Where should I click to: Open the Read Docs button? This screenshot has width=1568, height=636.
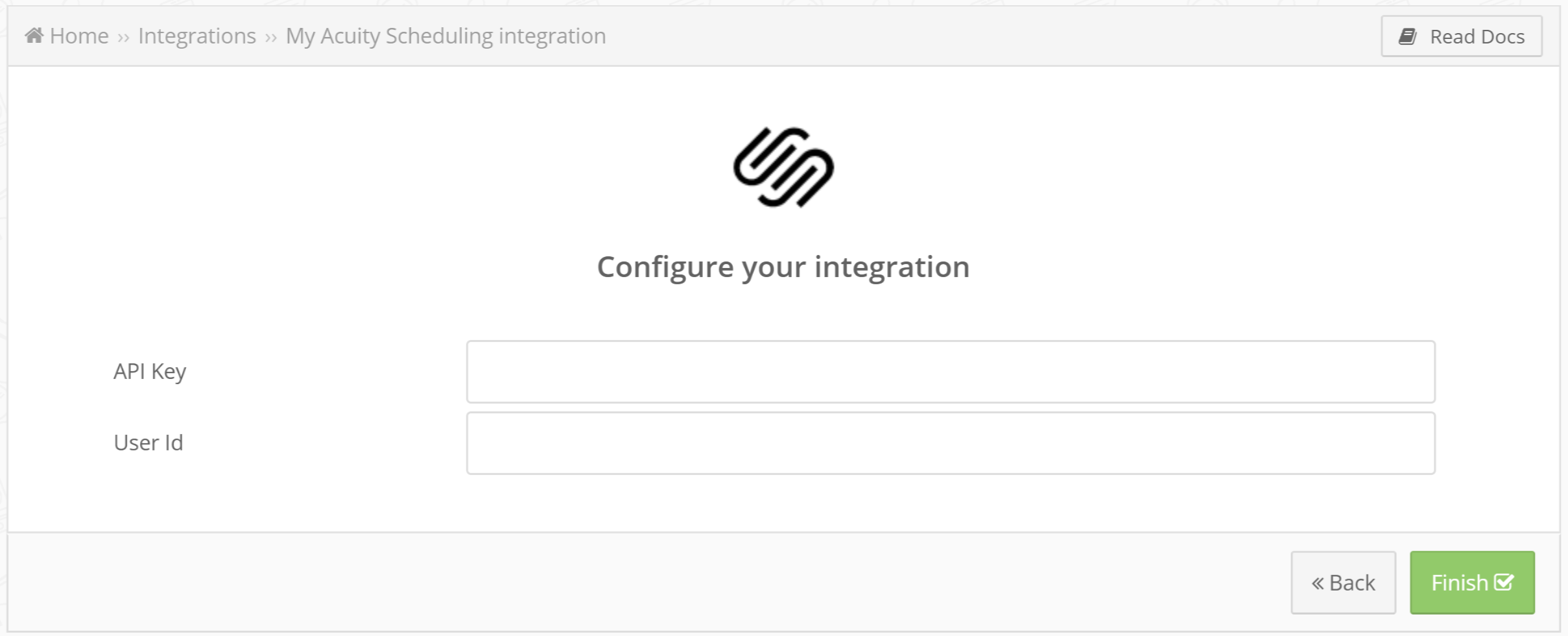click(x=1462, y=36)
